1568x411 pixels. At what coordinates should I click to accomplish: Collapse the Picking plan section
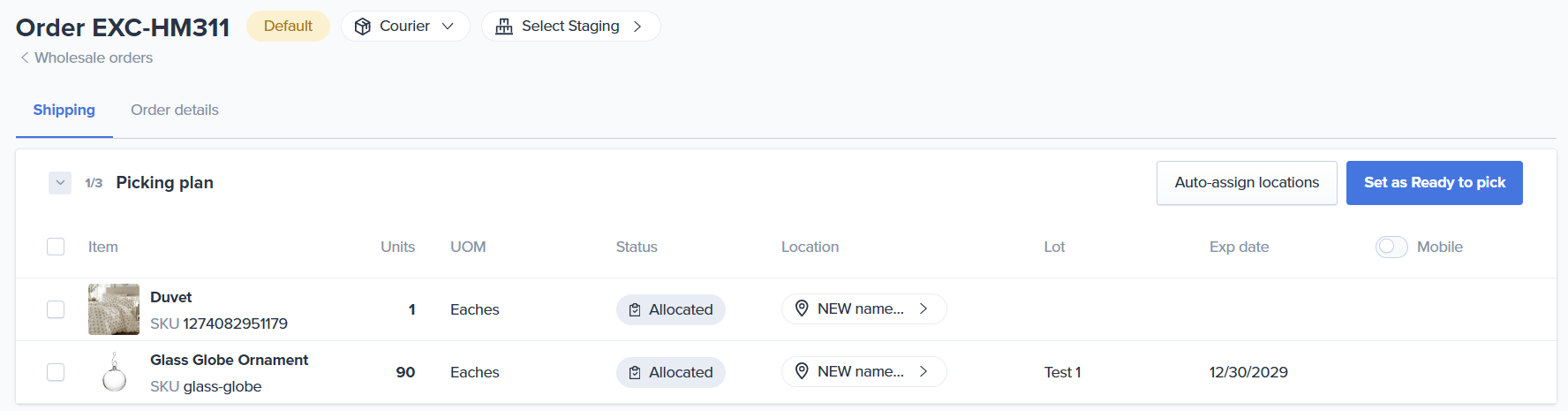pos(60,183)
